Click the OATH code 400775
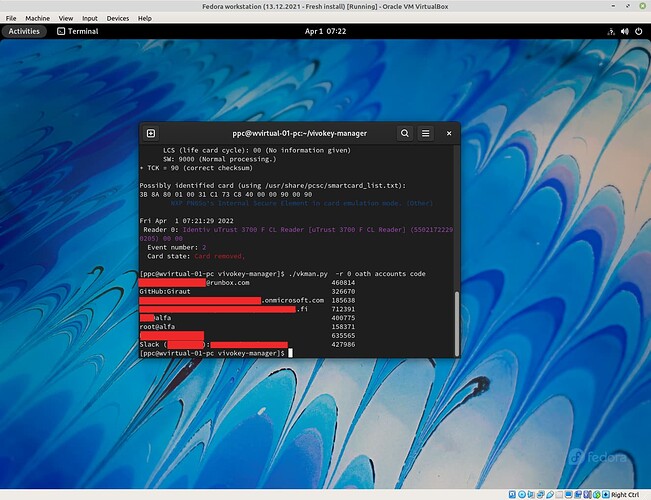The height and width of the screenshot is (500, 651). (x=343, y=318)
